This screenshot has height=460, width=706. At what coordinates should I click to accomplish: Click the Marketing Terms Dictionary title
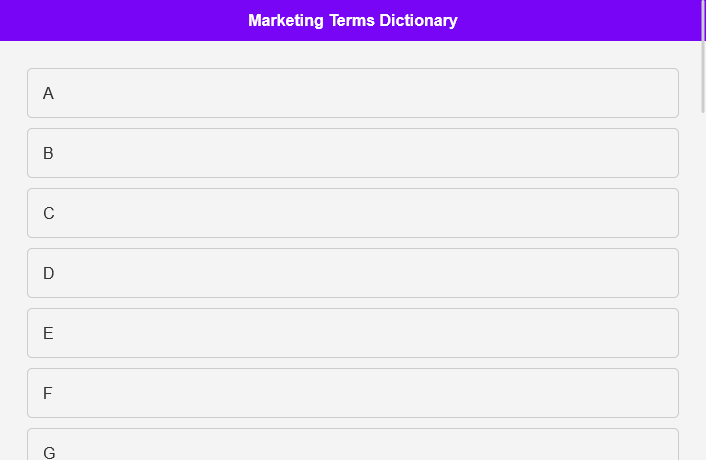click(352, 20)
